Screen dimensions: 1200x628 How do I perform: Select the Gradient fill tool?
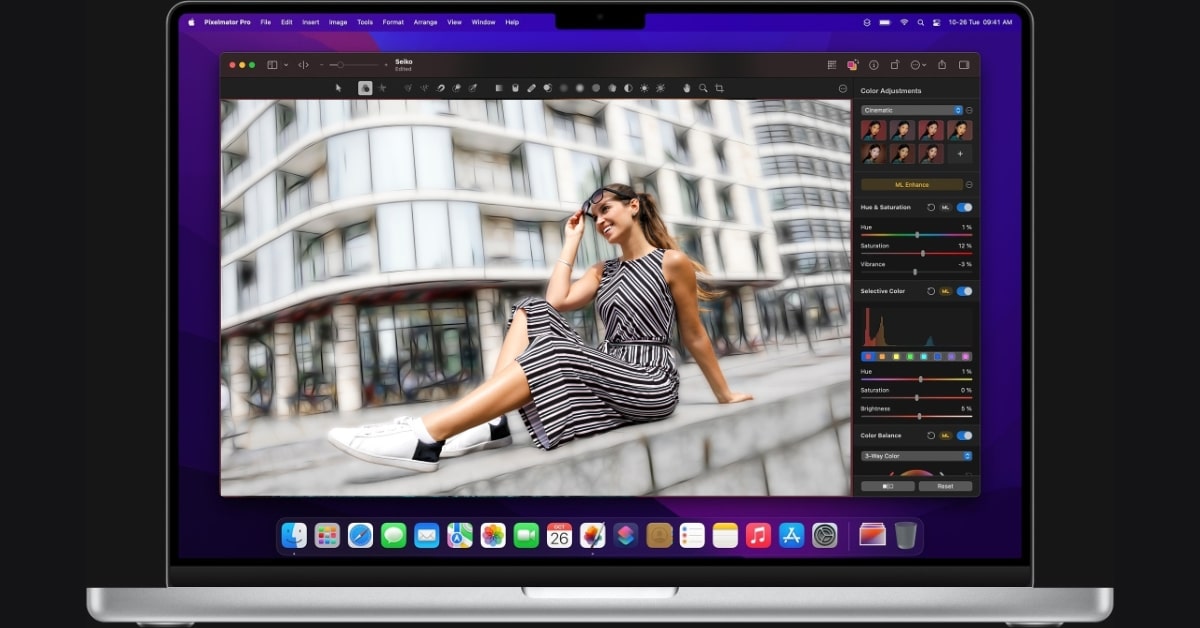pos(498,88)
